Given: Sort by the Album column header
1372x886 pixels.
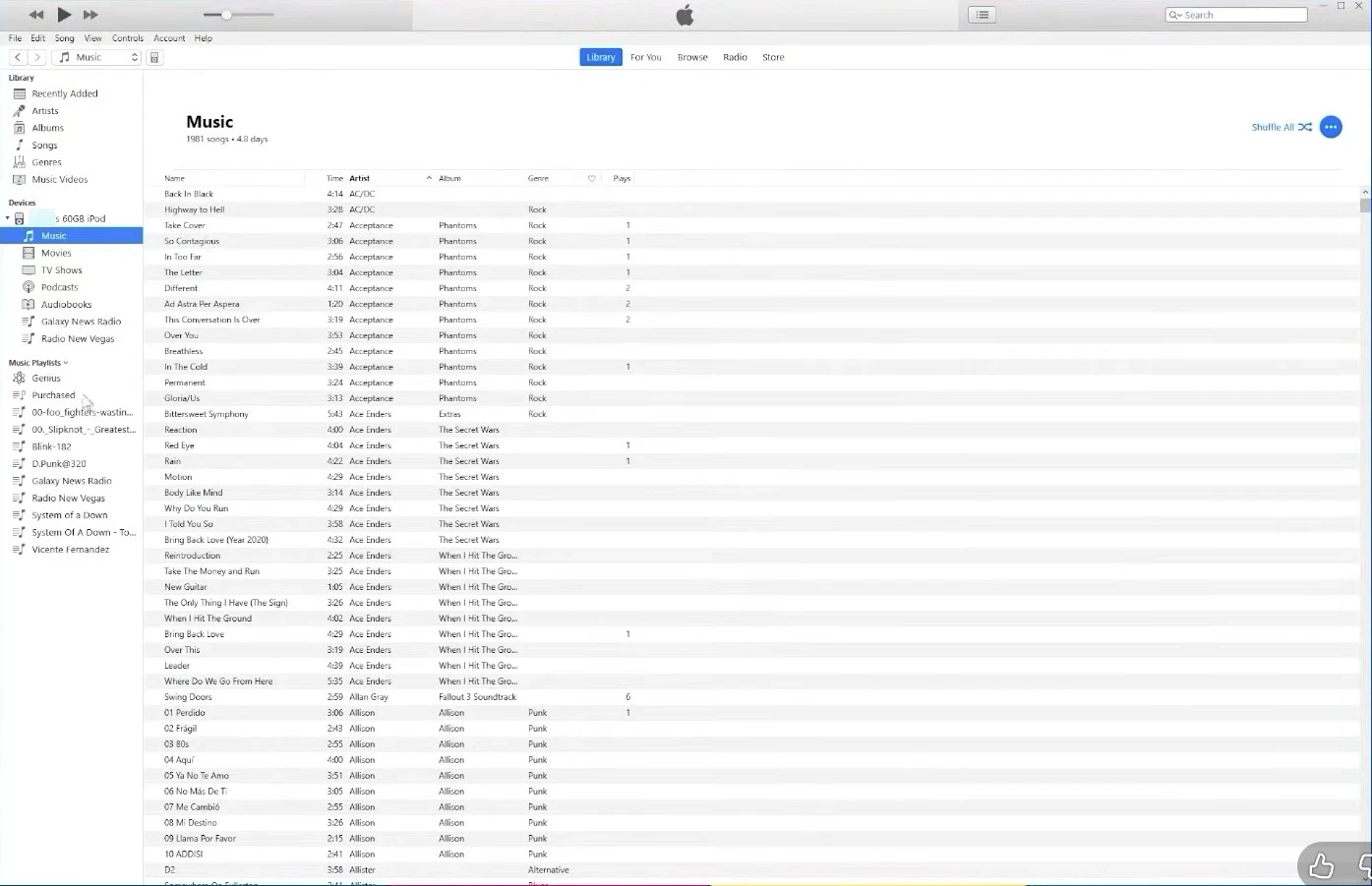Looking at the screenshot, I should [x=449, y=179].
